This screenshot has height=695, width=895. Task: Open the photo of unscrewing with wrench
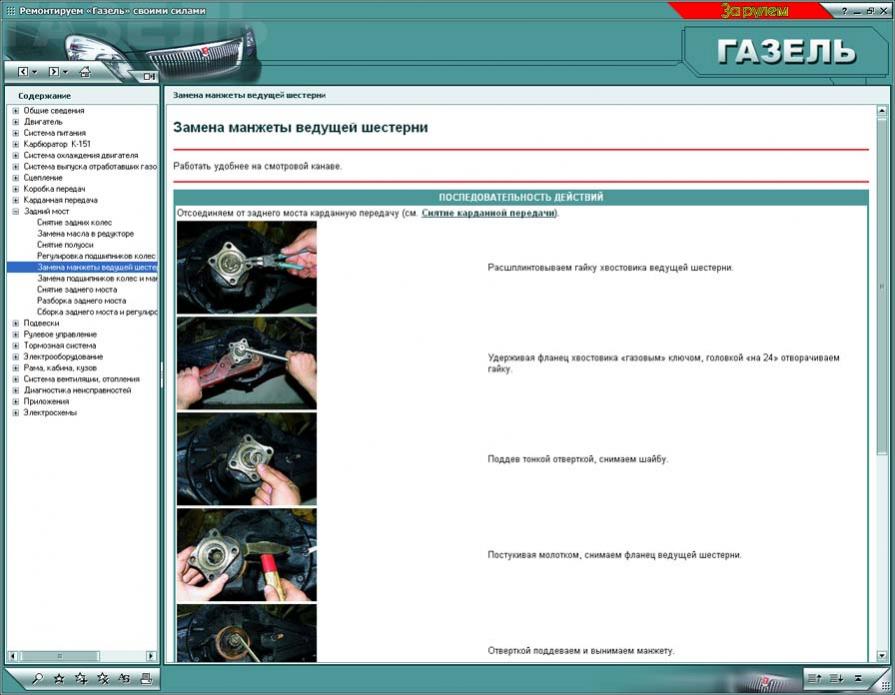pyautogui.click(x=247, y=363)
